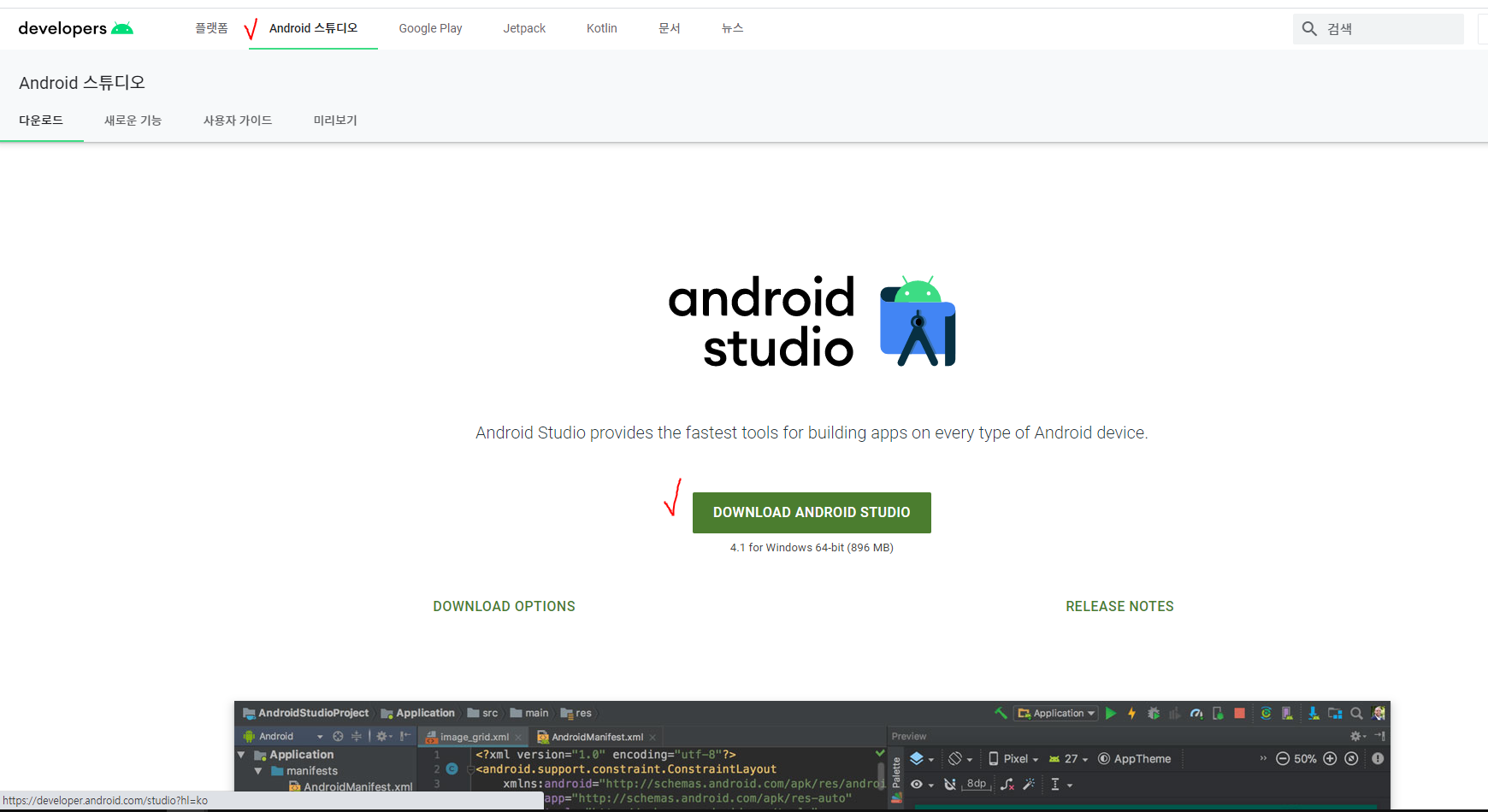Click the zoom out minus icon beside 50%

(1283, 758)
